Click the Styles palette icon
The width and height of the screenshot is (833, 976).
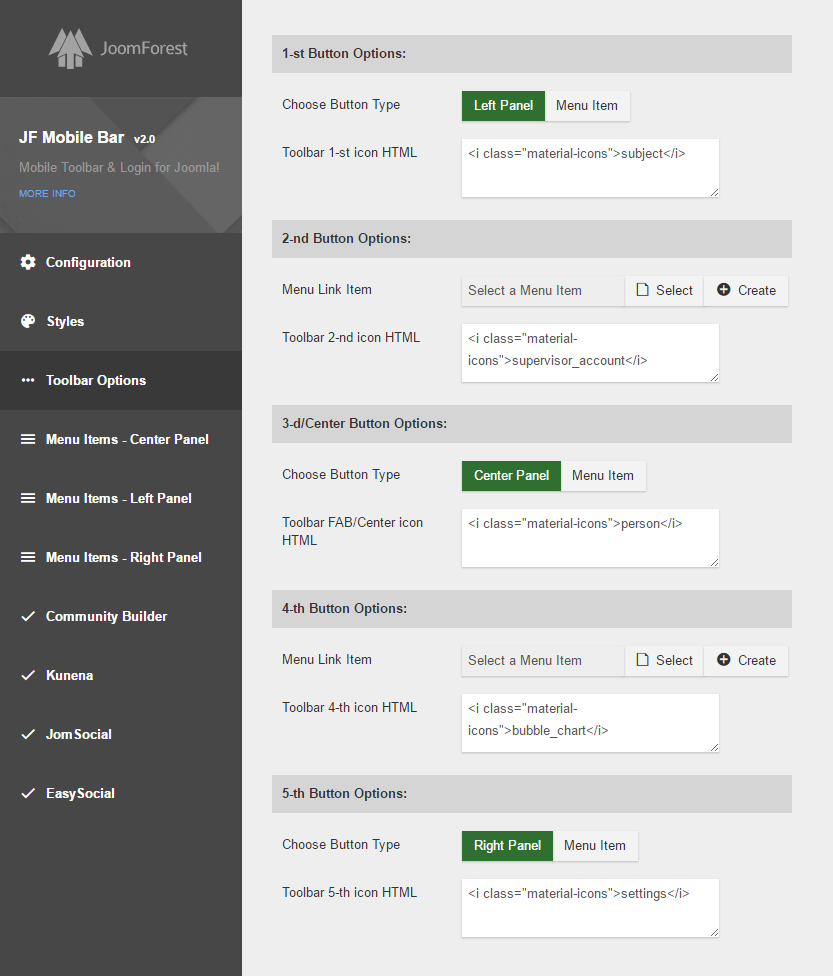point(28,321)
